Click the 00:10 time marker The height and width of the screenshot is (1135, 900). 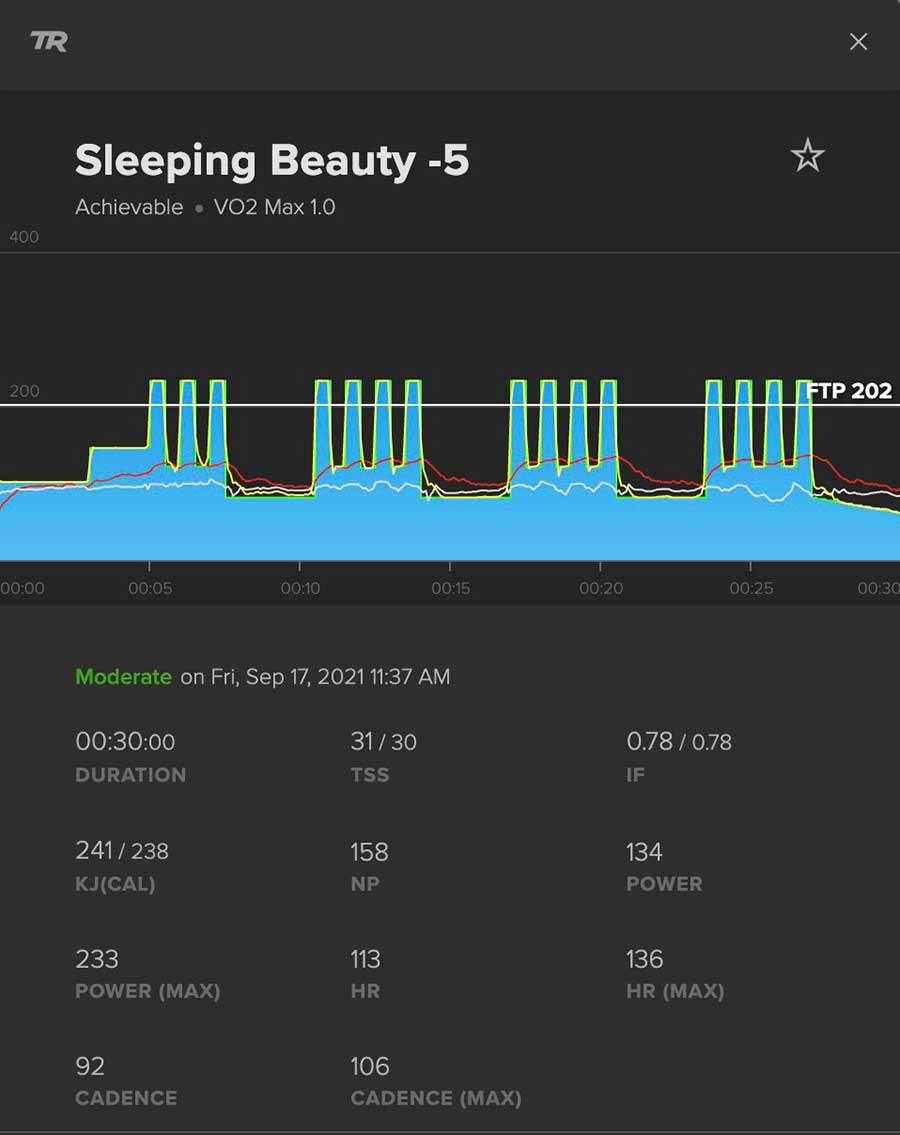pos(300,588)
